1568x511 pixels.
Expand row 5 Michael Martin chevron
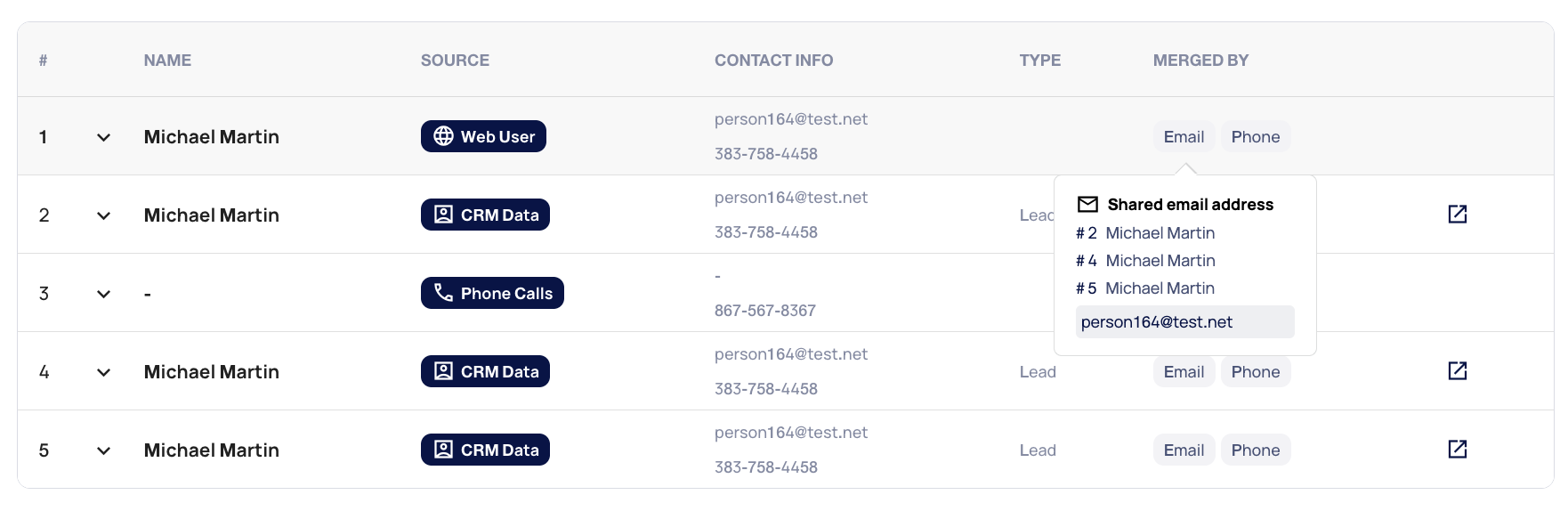coord(103,450)
